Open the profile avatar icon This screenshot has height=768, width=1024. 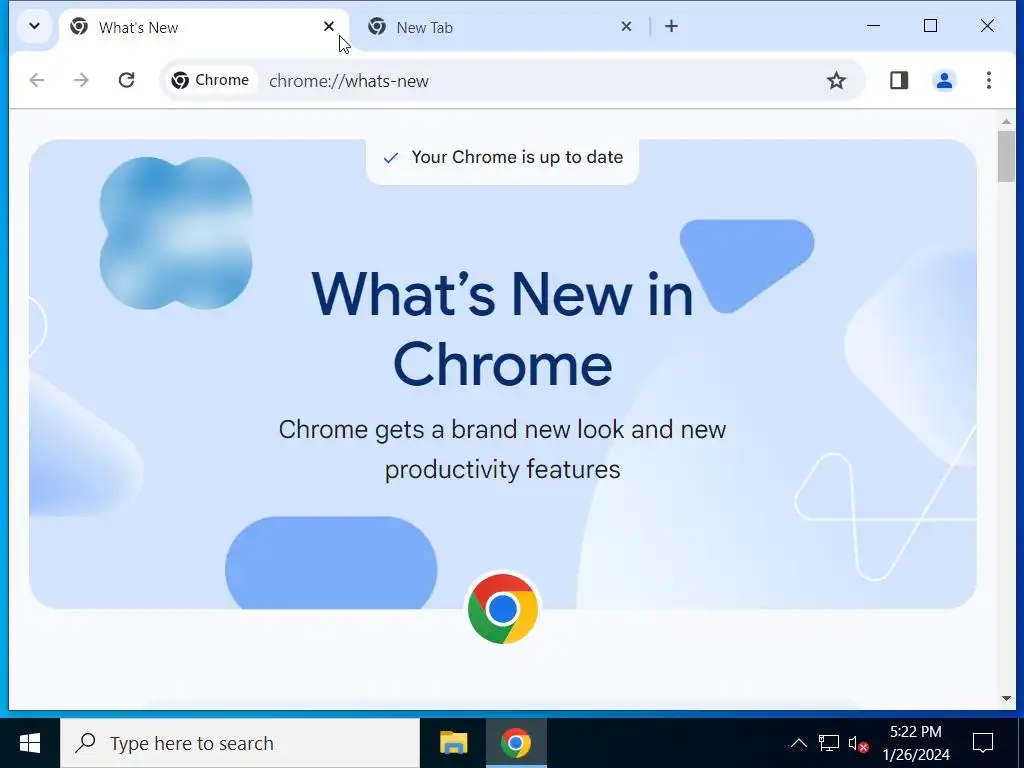944,80
